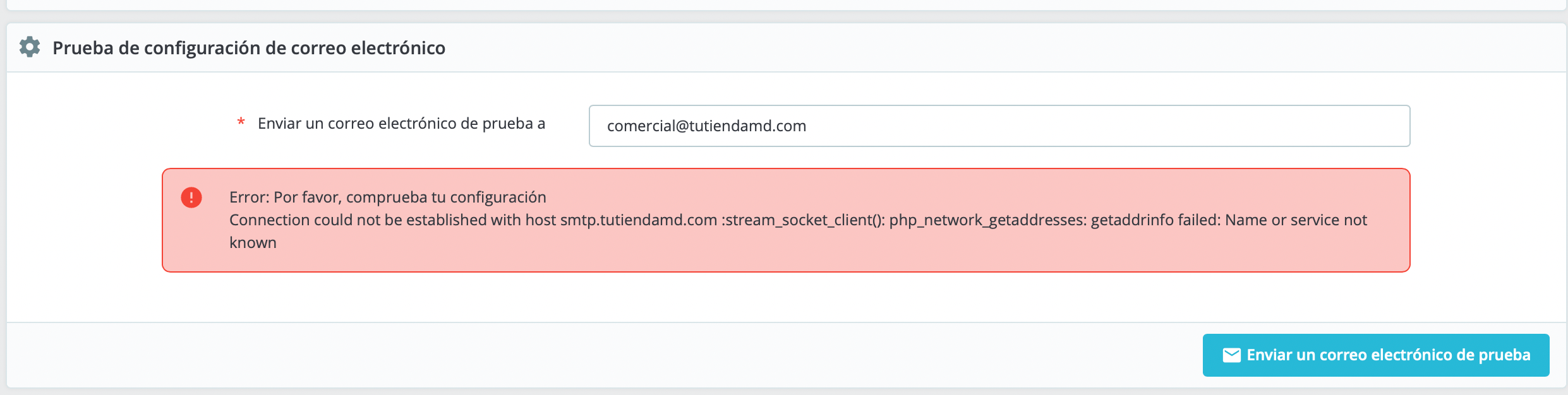Focus the test email address input field

(999, 126)
